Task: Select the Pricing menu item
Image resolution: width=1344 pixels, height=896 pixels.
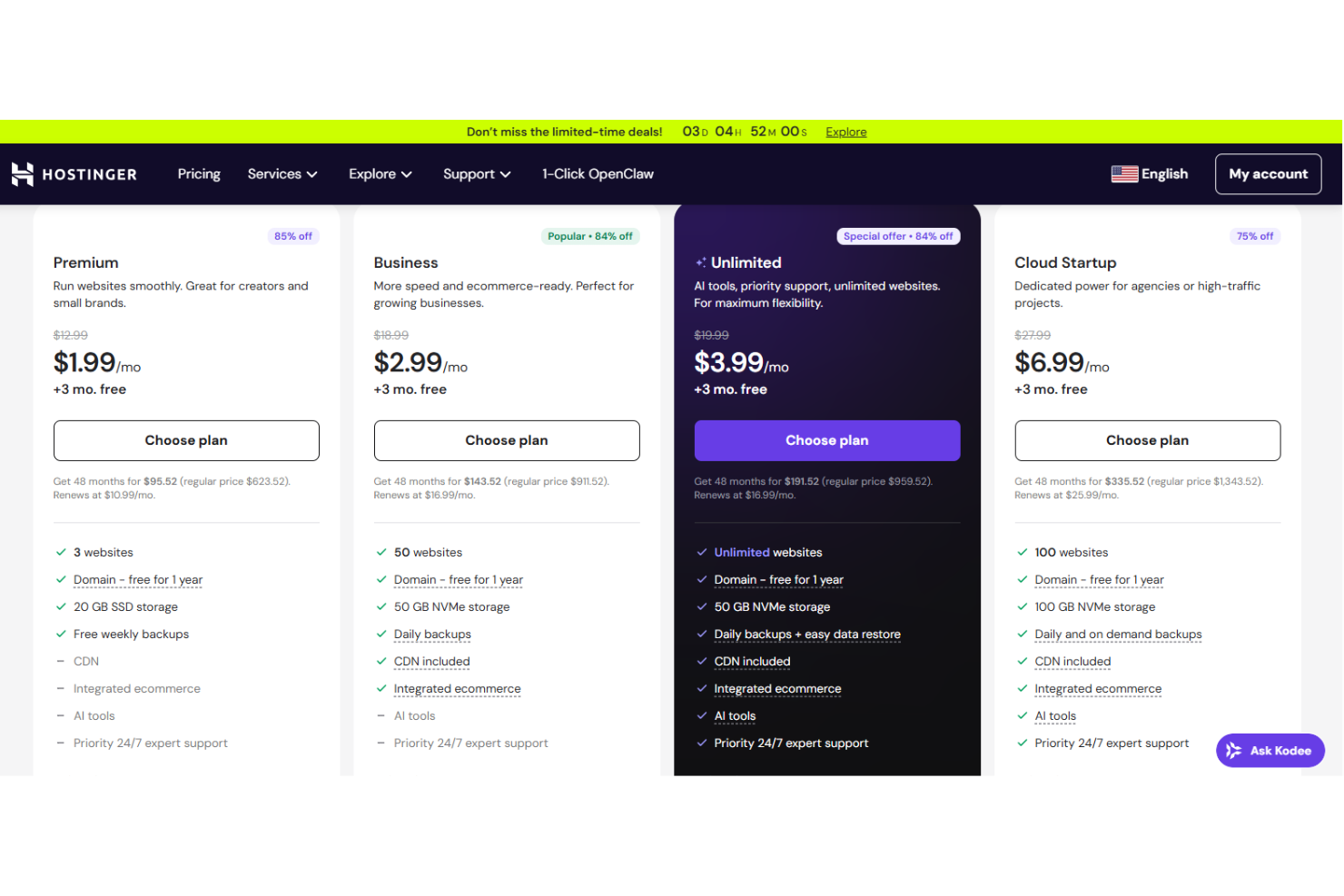Action: [x=199, y=173]
